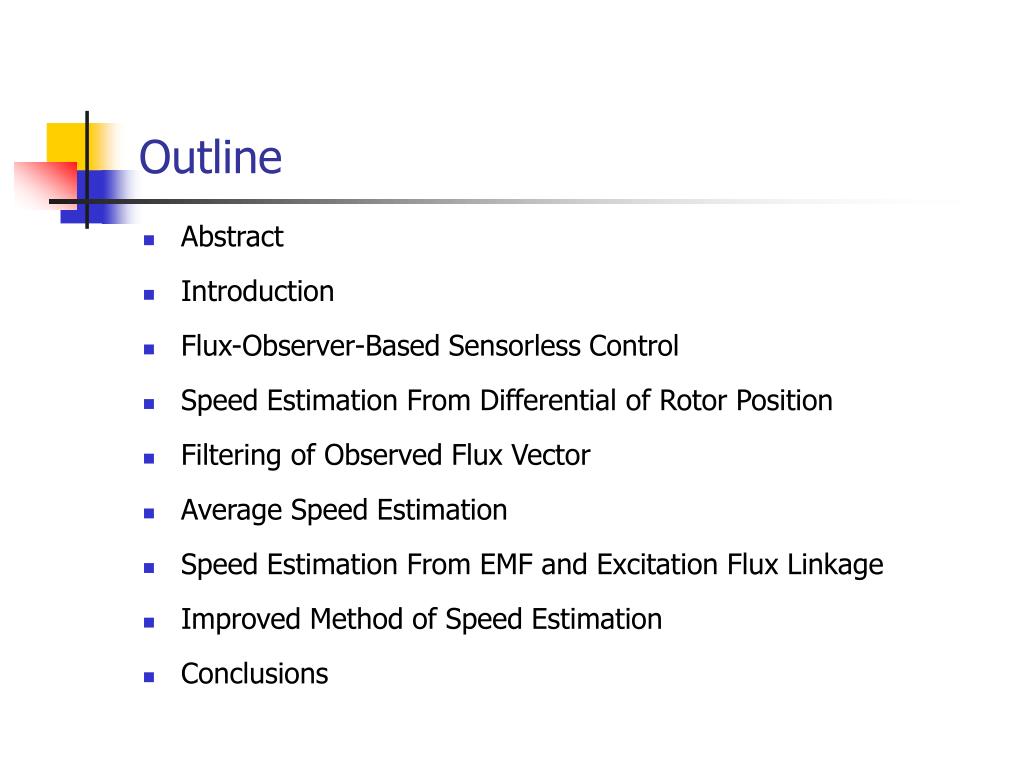The image size is (1024, 768).
Task: Select Filtering of Observed Flux Vector
Action: pyautogui.click(x=385, y=455)
